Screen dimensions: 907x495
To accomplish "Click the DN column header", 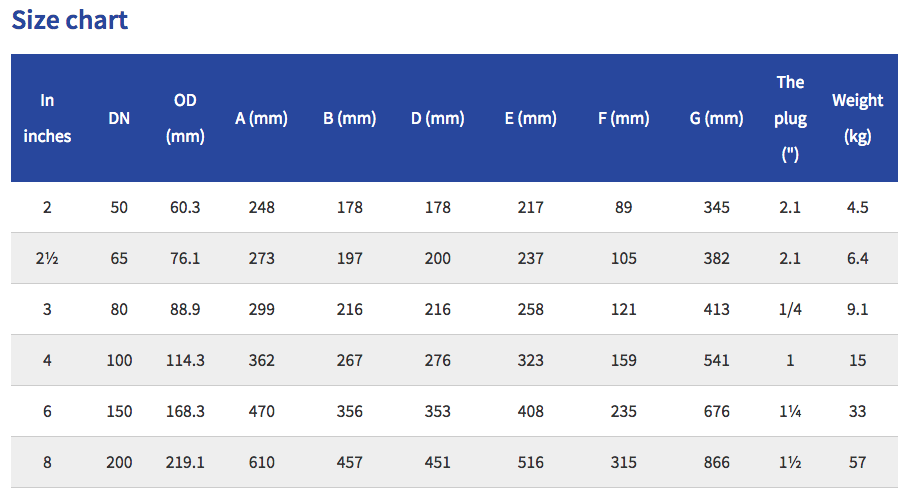I will [119, 118].
